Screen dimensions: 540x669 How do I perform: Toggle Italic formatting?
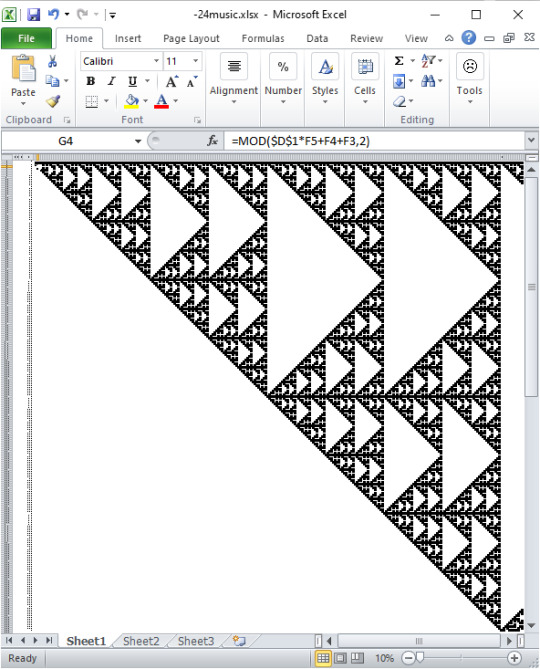111,81
